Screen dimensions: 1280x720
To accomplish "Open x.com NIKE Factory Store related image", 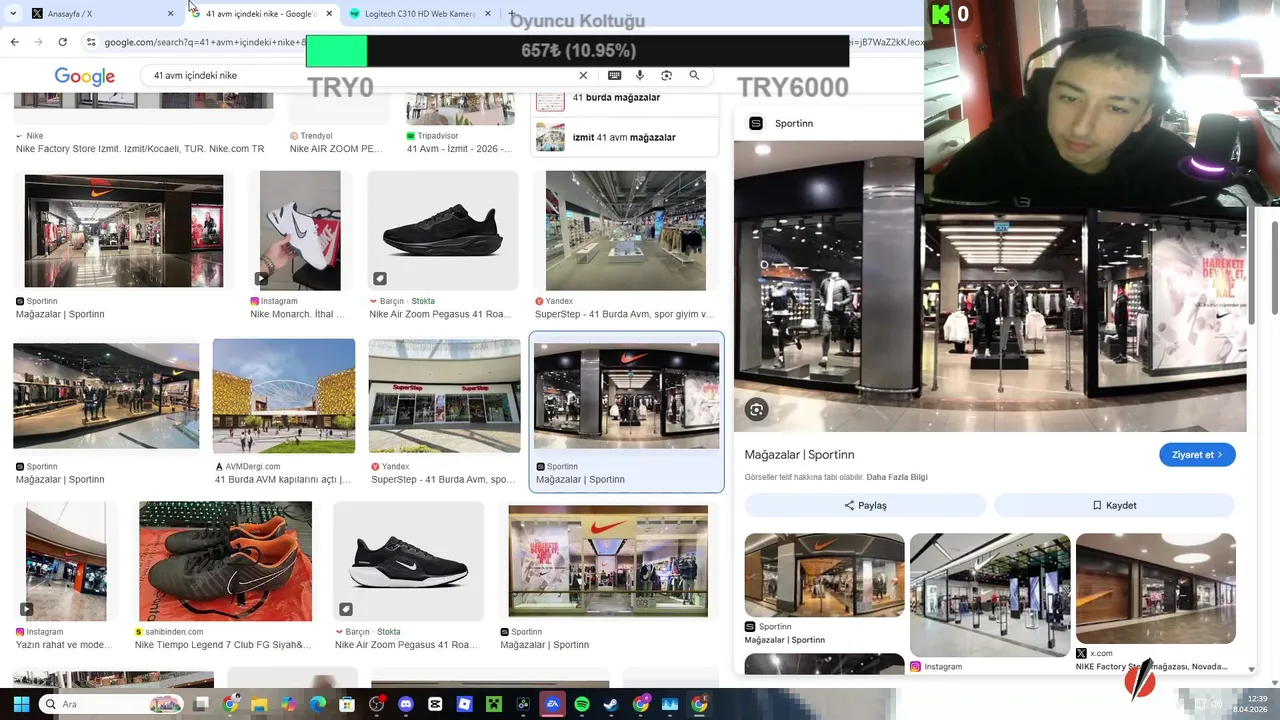I will click(x=1156, y=588).
